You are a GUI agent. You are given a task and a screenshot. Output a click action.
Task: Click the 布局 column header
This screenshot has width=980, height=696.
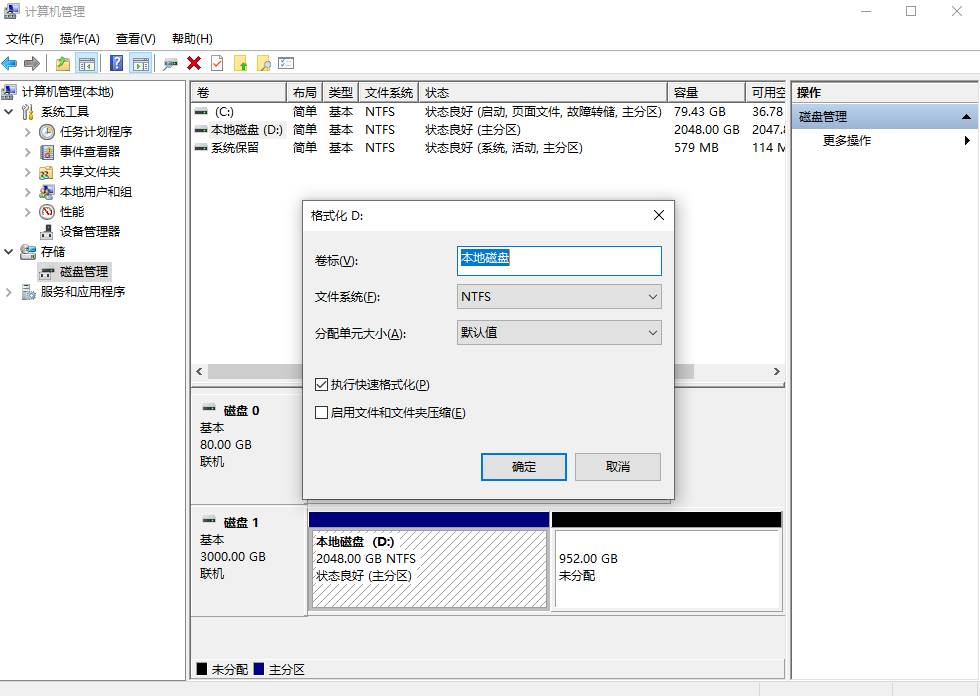pyautogui.click(x=304, y=92)
